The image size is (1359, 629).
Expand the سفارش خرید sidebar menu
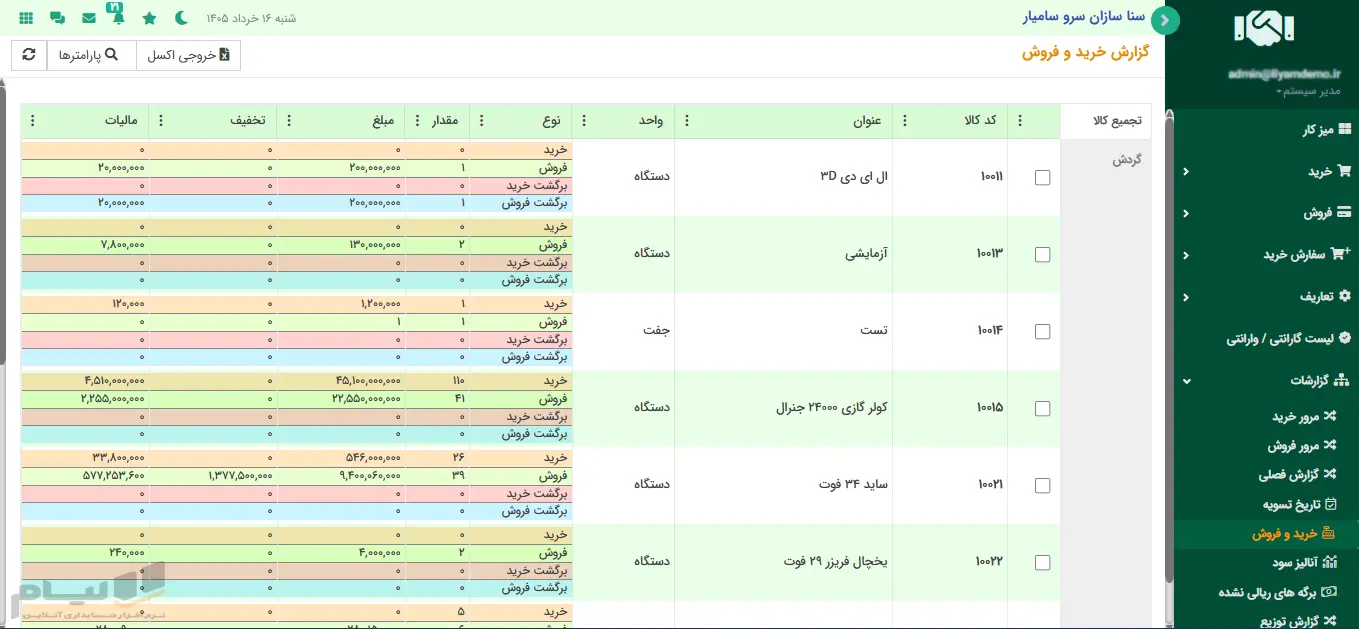click(1266, 255)
